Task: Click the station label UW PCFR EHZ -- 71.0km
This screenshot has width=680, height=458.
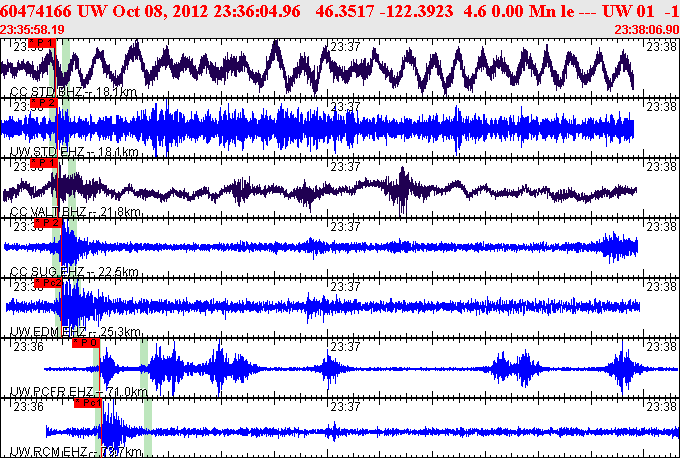Action: point(78,392)
